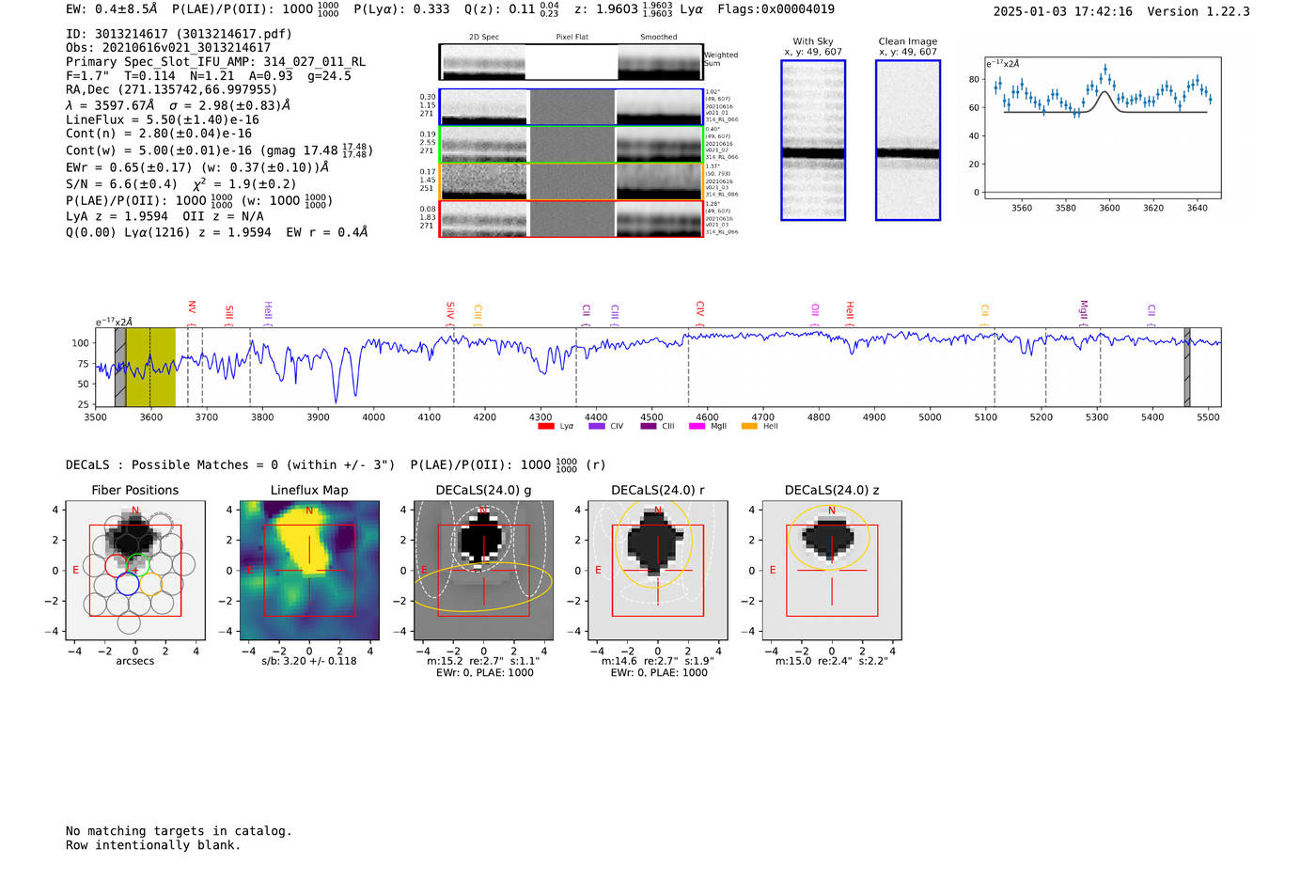Screen dimensions: 1316x896
Task: Select the SiIV line marker above spectrum
Action: (x=450, y=311)
